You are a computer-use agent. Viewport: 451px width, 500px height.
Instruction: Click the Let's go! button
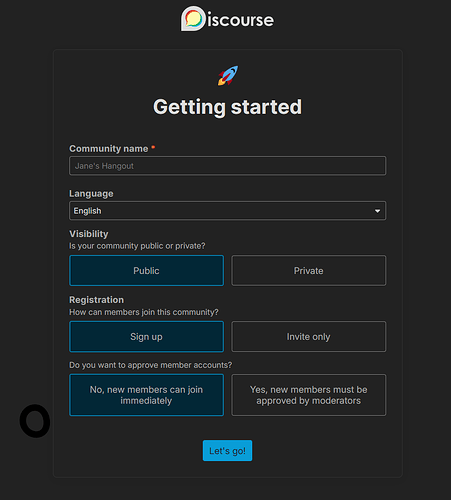(227, 451)
